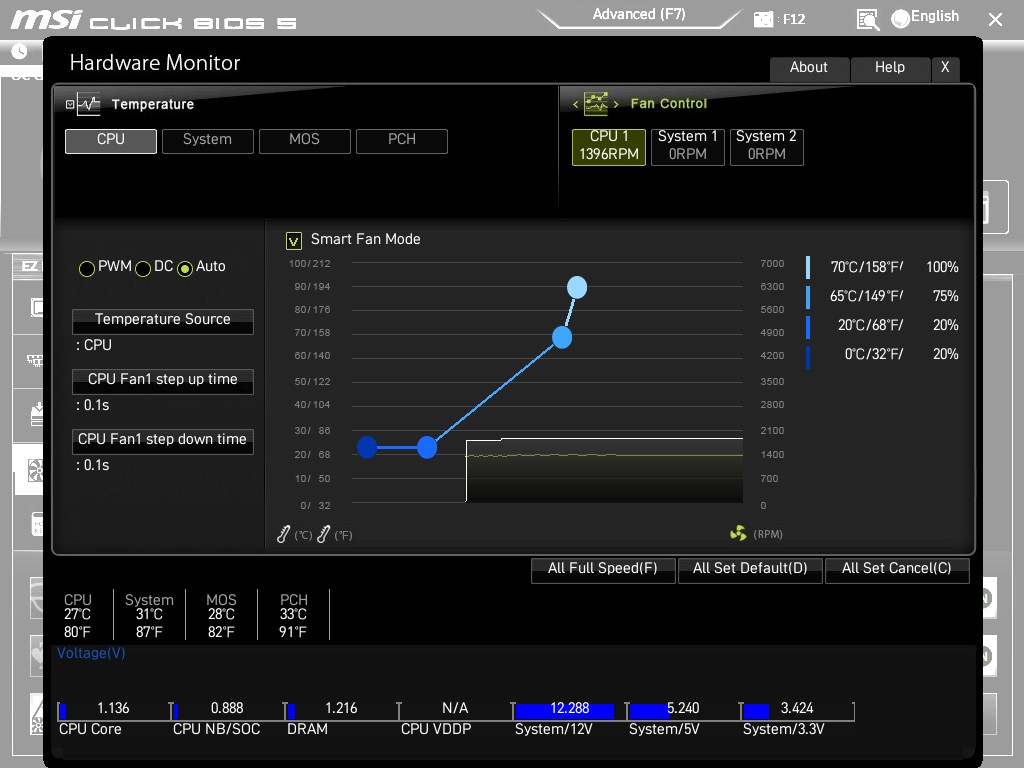Screen dimensions: 1024x768
Task: Click the MSI Click BIOS 5 logo
Action: [153, 20]
